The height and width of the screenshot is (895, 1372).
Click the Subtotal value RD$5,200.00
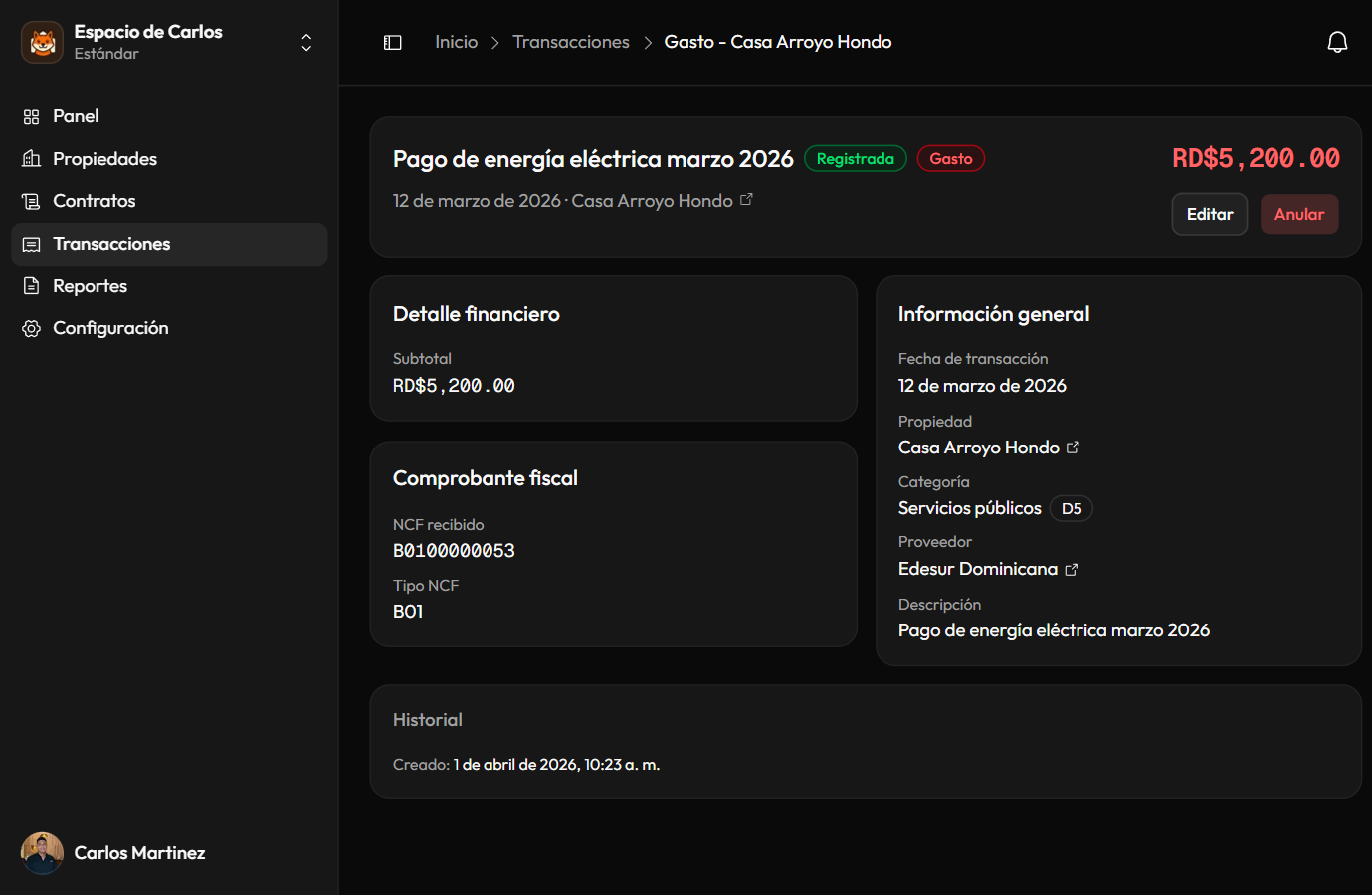pos(454,386)
